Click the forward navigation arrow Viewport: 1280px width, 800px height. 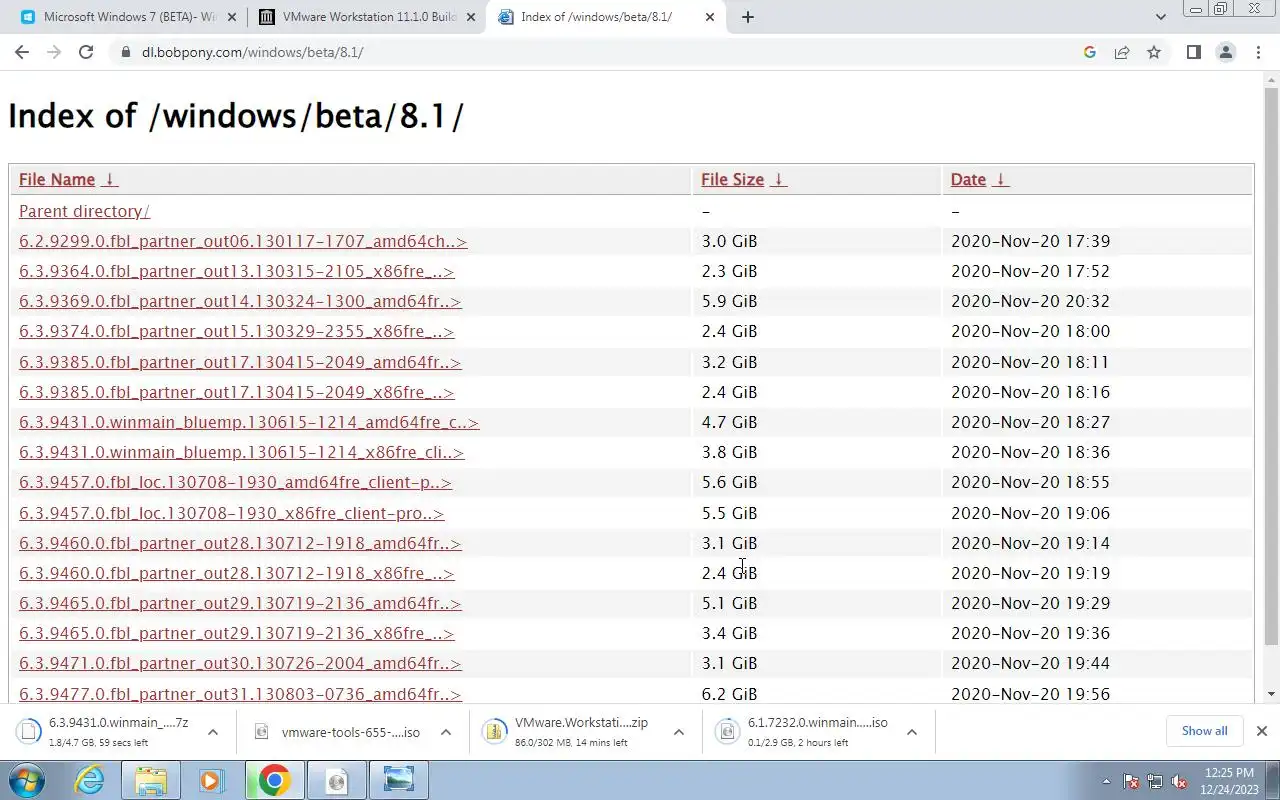tap(54, 52)
